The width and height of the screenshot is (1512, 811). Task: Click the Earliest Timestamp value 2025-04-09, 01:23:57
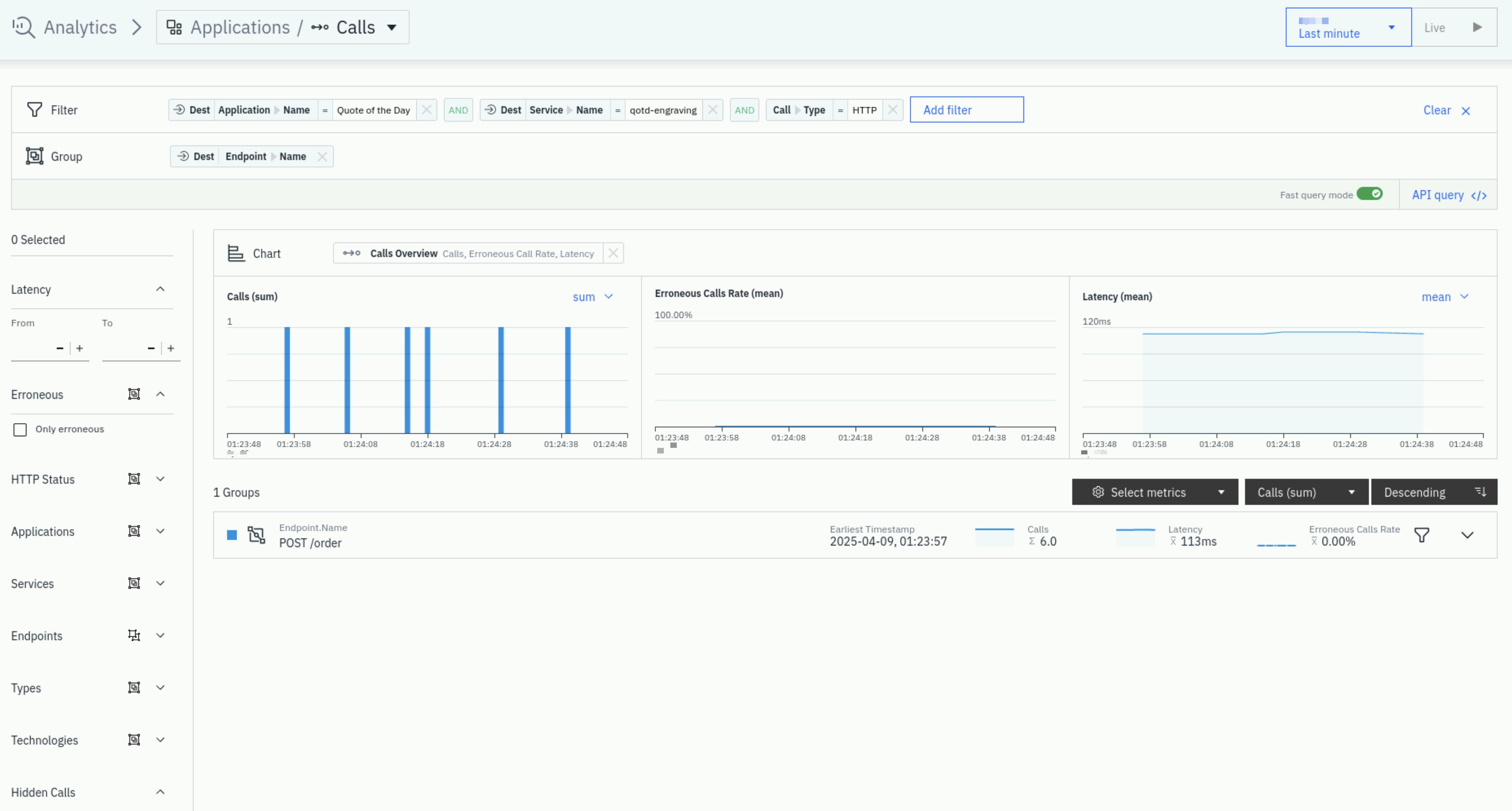(x=888, y=541)
